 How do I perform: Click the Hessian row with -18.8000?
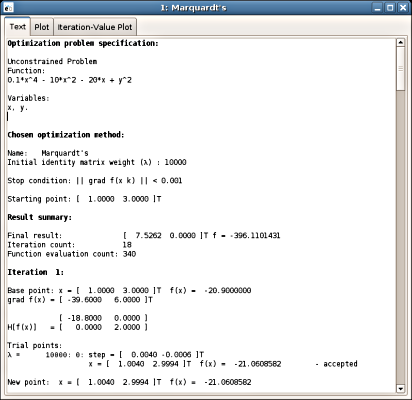[x=103, y=318]
